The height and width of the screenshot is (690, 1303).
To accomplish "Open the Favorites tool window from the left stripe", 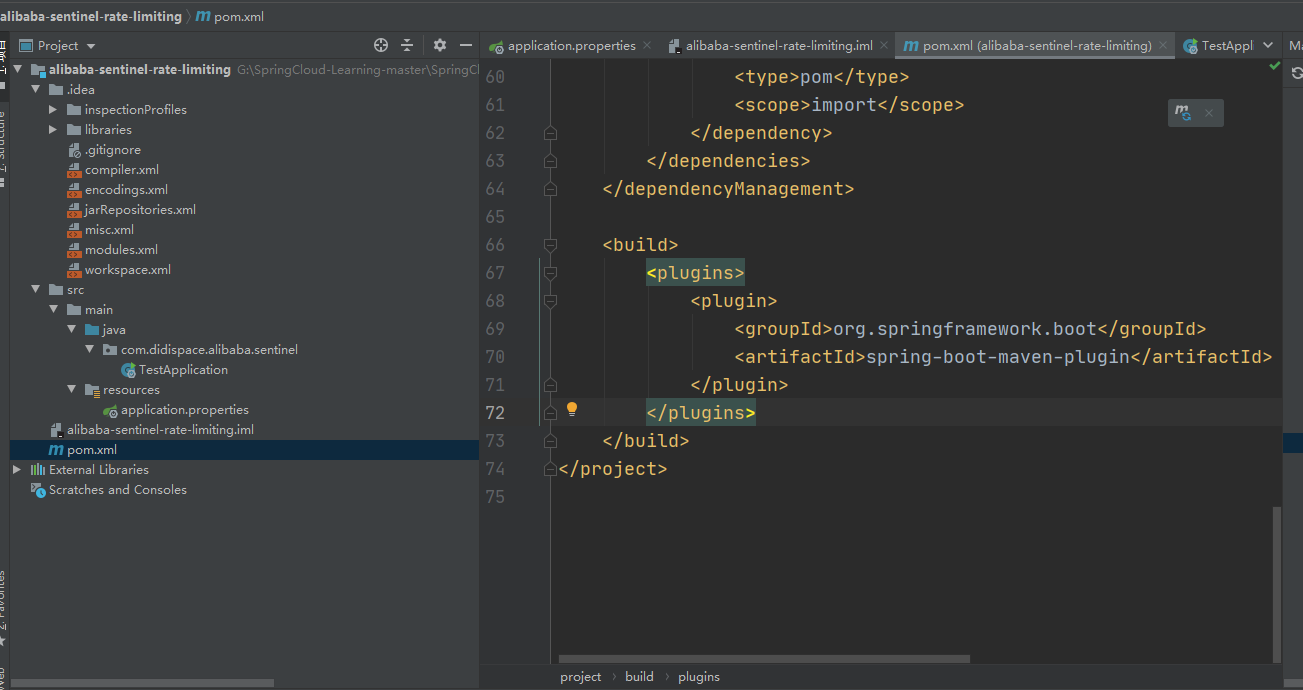I will 3,610.
